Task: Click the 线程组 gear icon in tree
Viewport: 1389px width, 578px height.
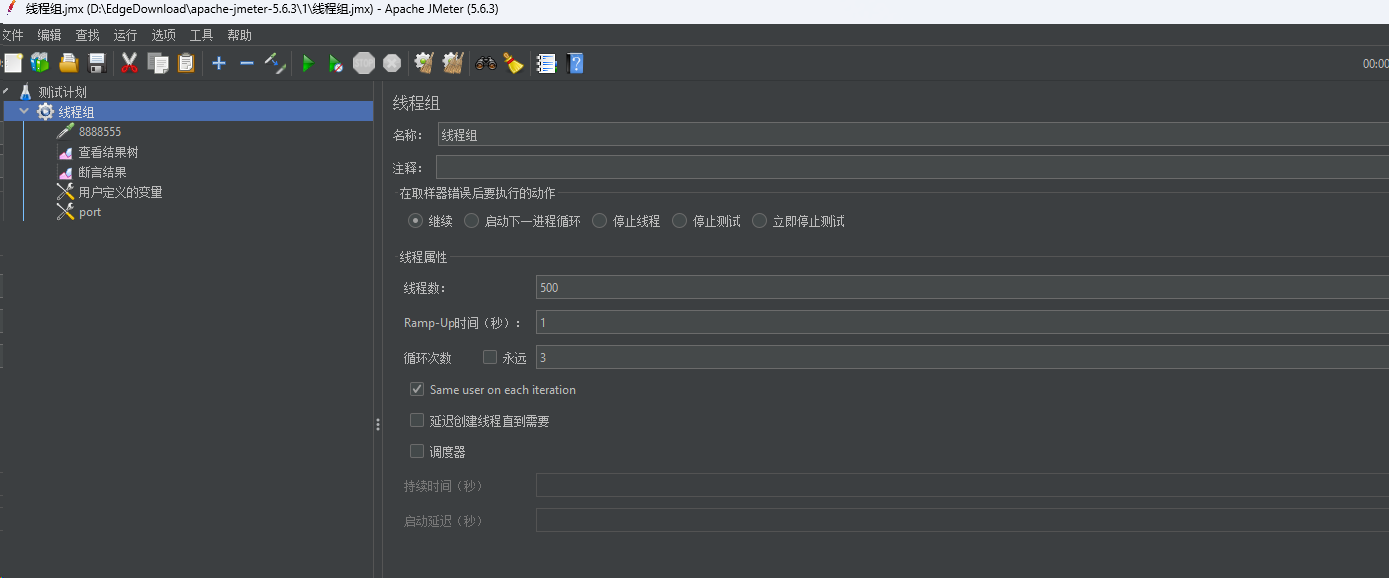Action: pos(45,112)
